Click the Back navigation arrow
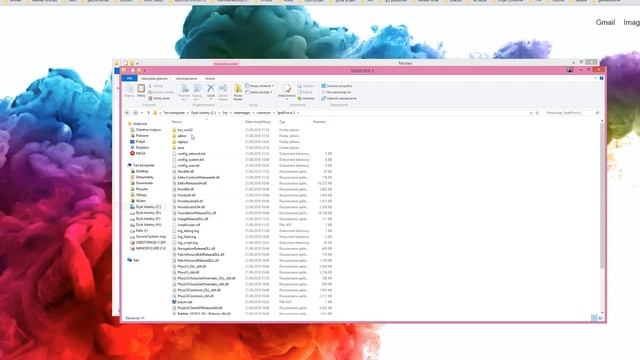 pos(127,113)
